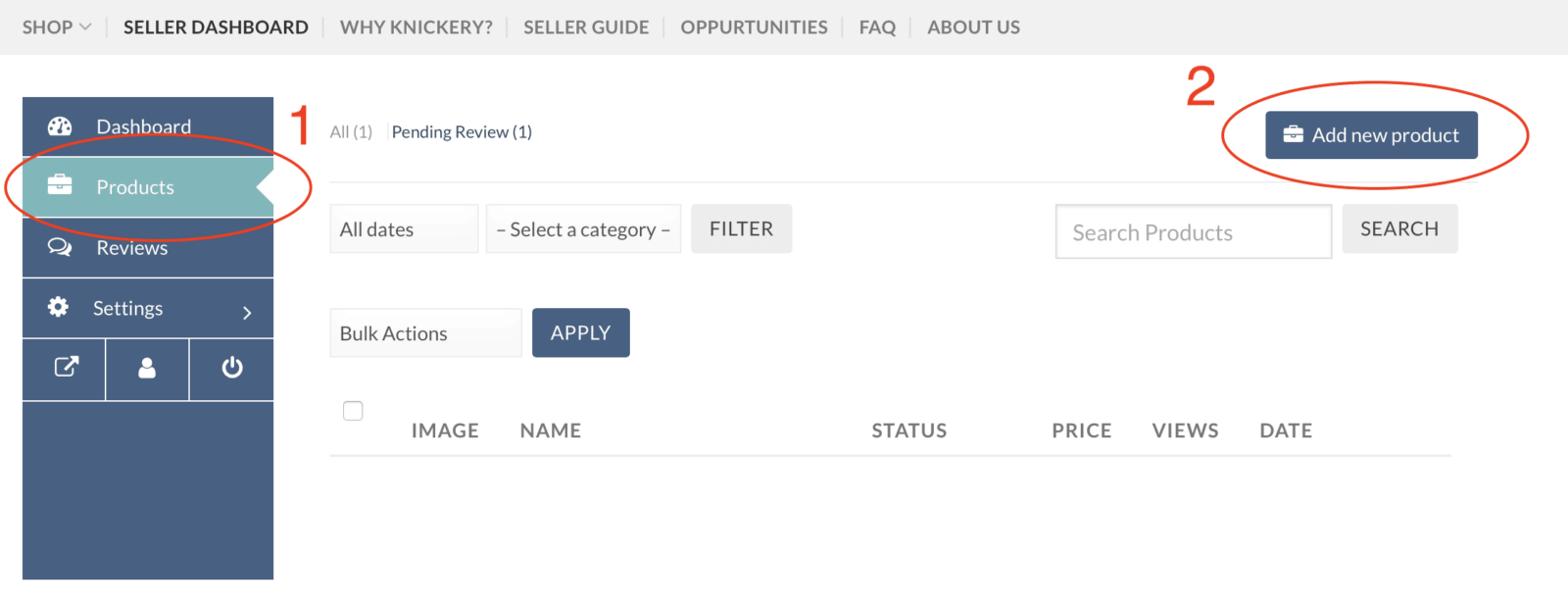1568x605 pixels.
Task: Tick the select-all checkbox in table header
Action: pos(353,411)
